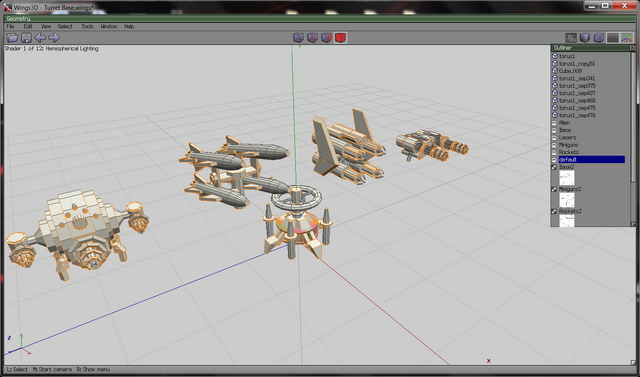The width and height of the screenshot is (640, 377).
Task: Open the Tools menu
Action: (x=87, y=26)
